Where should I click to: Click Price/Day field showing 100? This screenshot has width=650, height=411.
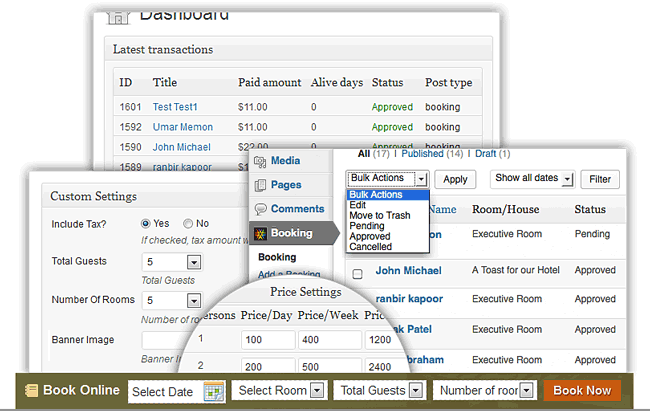[x=268, y=340]
